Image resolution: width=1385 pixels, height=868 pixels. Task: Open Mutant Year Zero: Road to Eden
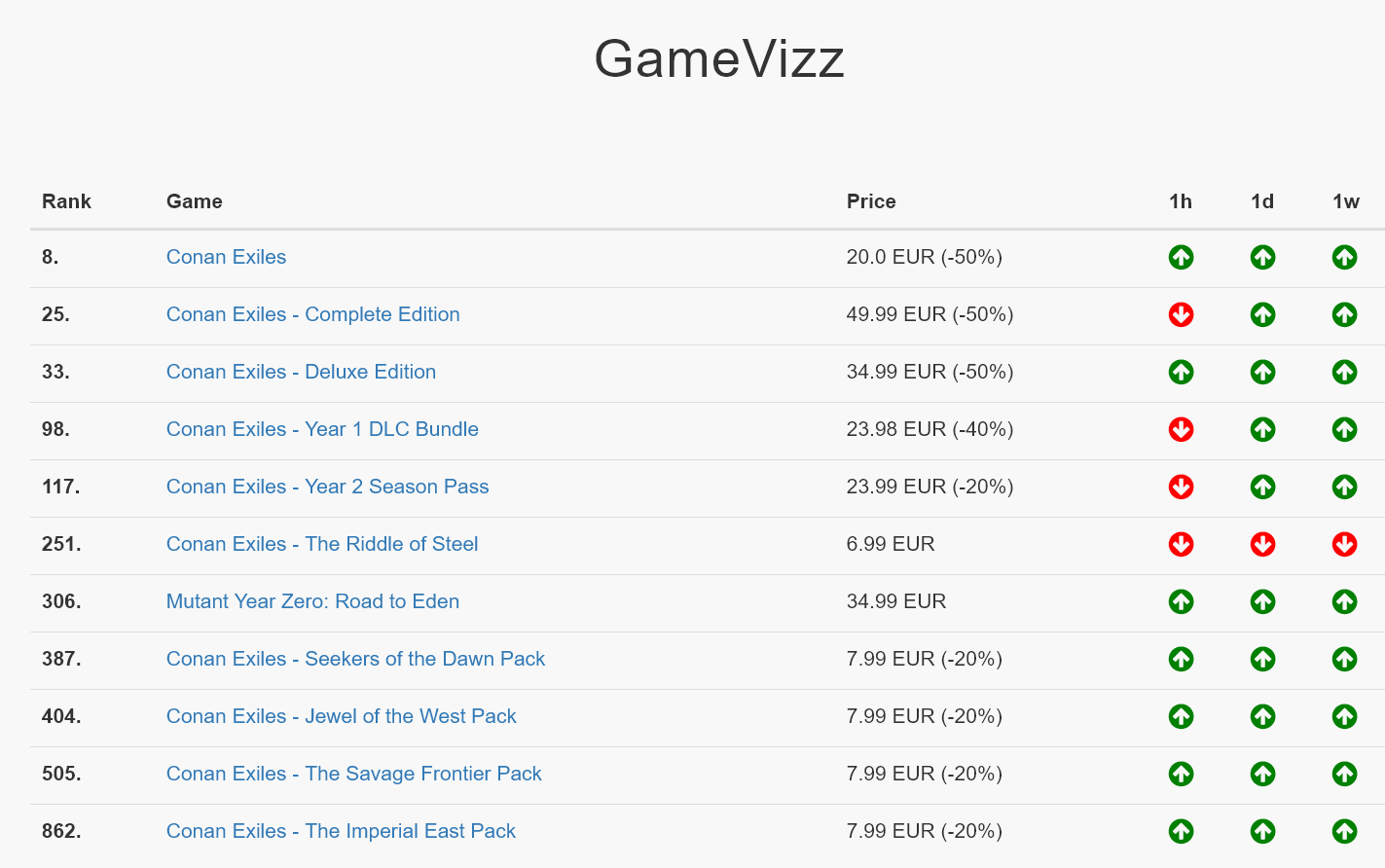coord(312,601)
